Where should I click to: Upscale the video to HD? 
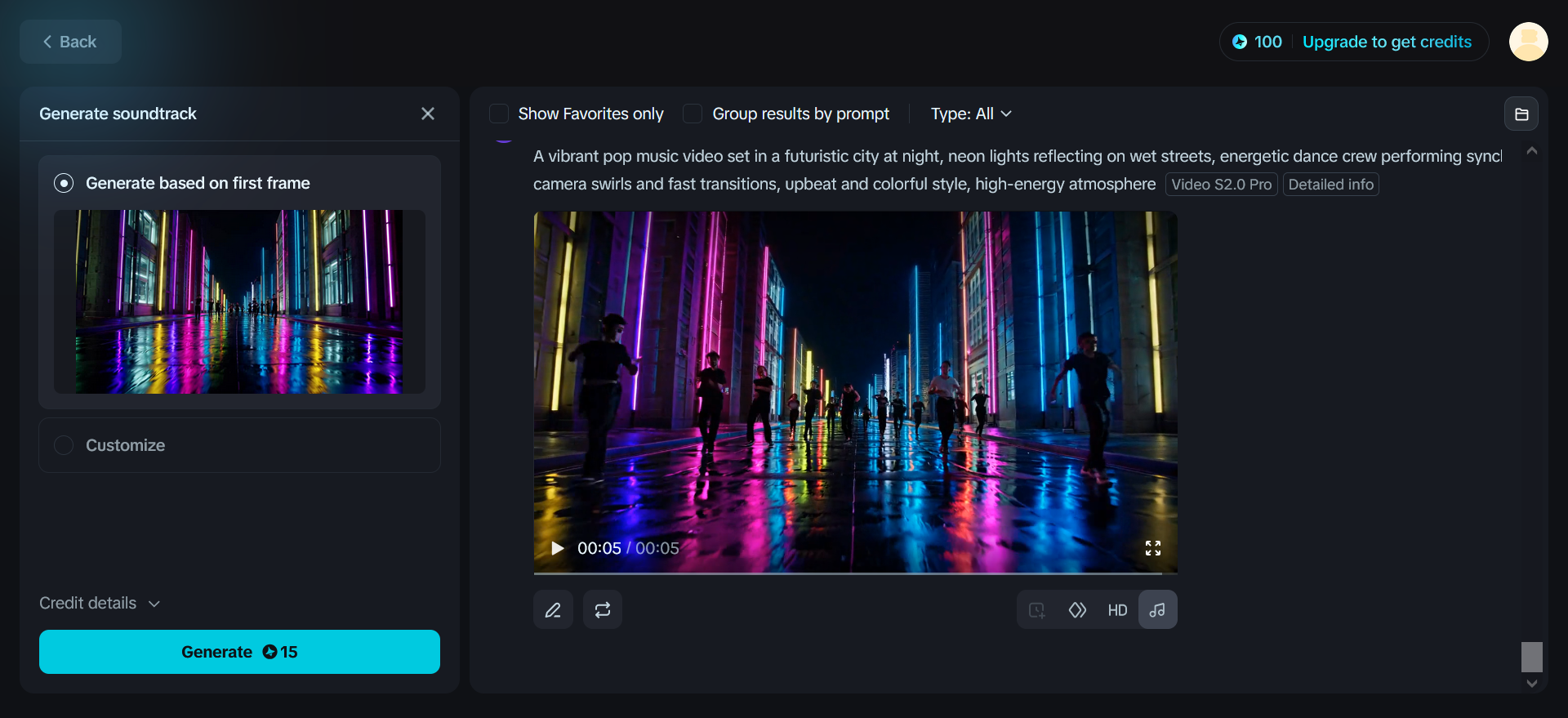(1117, 610)
